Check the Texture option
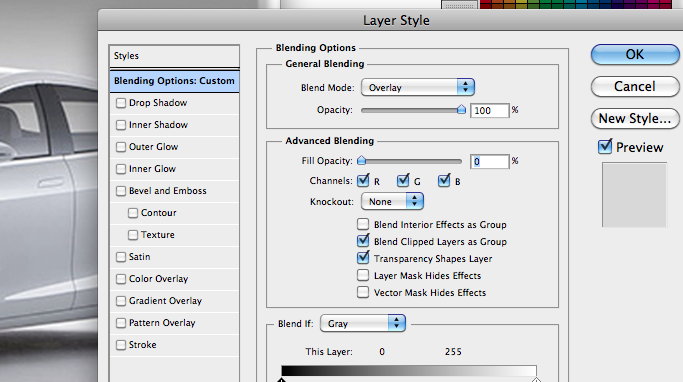683x382 pixels. coord(133,235)
